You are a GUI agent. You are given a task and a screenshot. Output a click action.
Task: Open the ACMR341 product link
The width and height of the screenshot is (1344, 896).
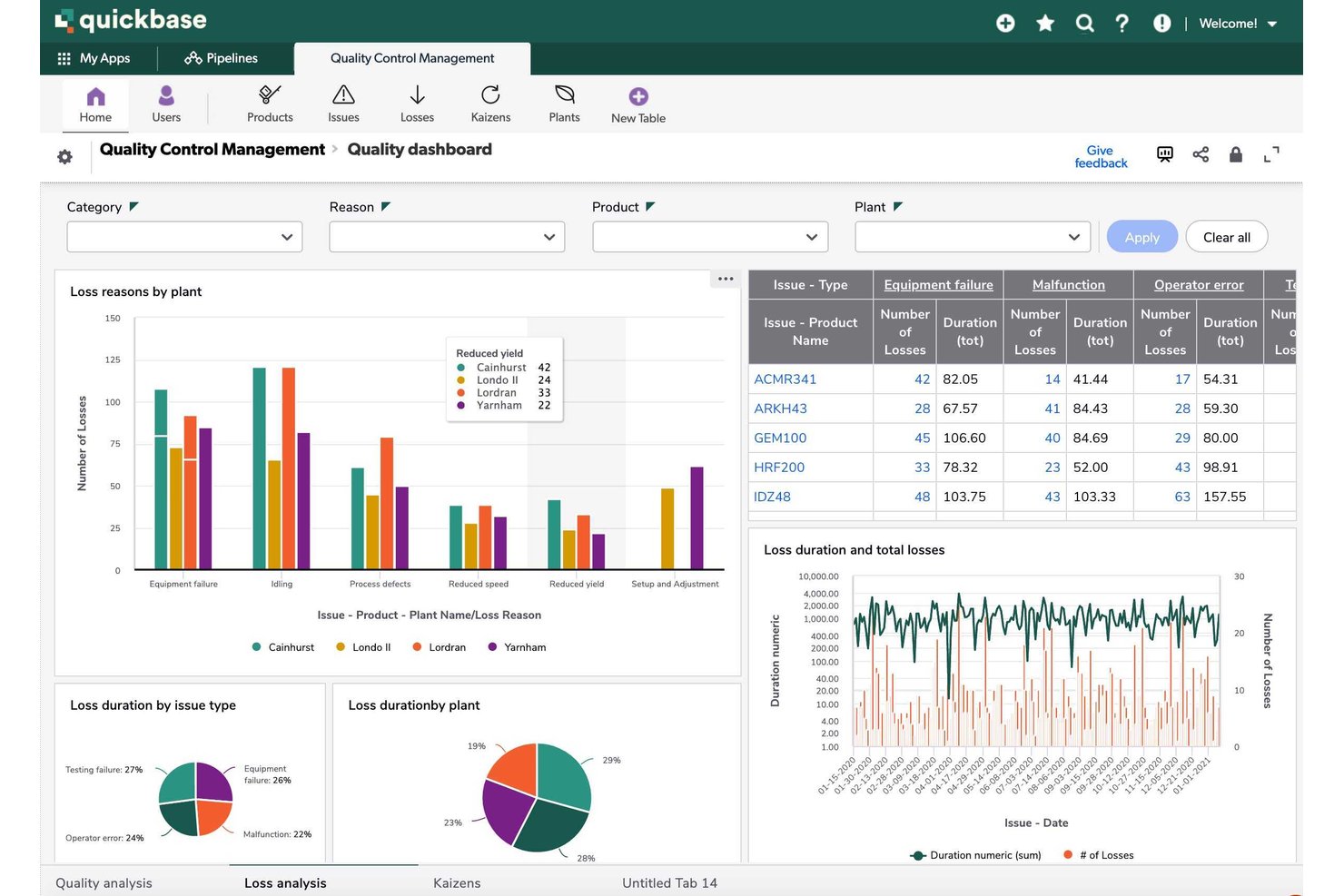coord(785,379)
